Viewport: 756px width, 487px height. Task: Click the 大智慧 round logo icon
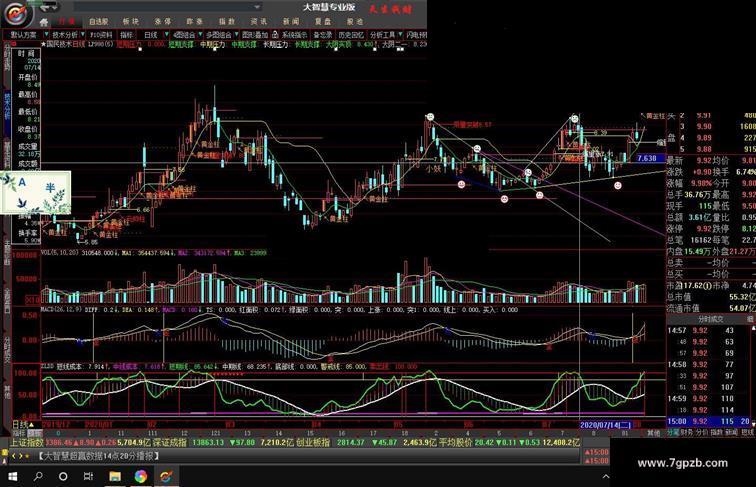point(17,14)
